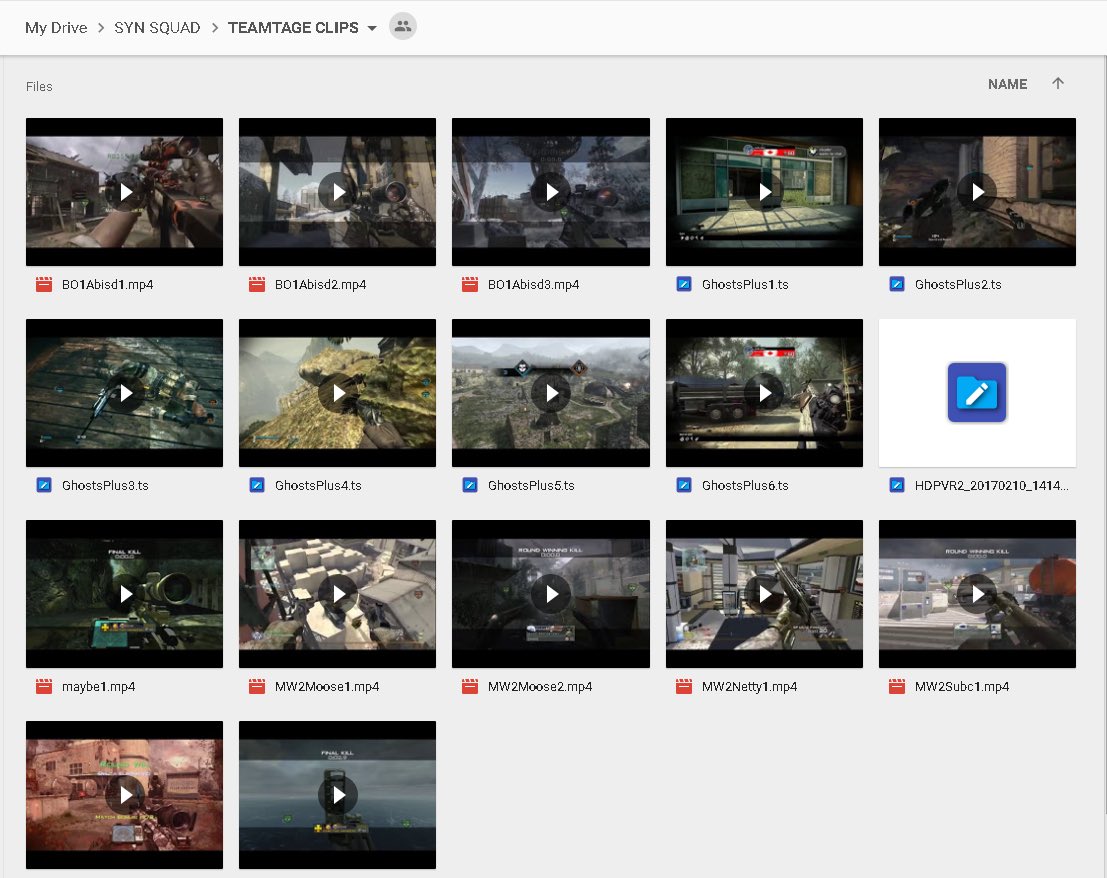This screenshot has width=1107, height=878.
Task: Play the MW2Moose2.mp4 thumbnail video
Action: (x=551, y=594)
